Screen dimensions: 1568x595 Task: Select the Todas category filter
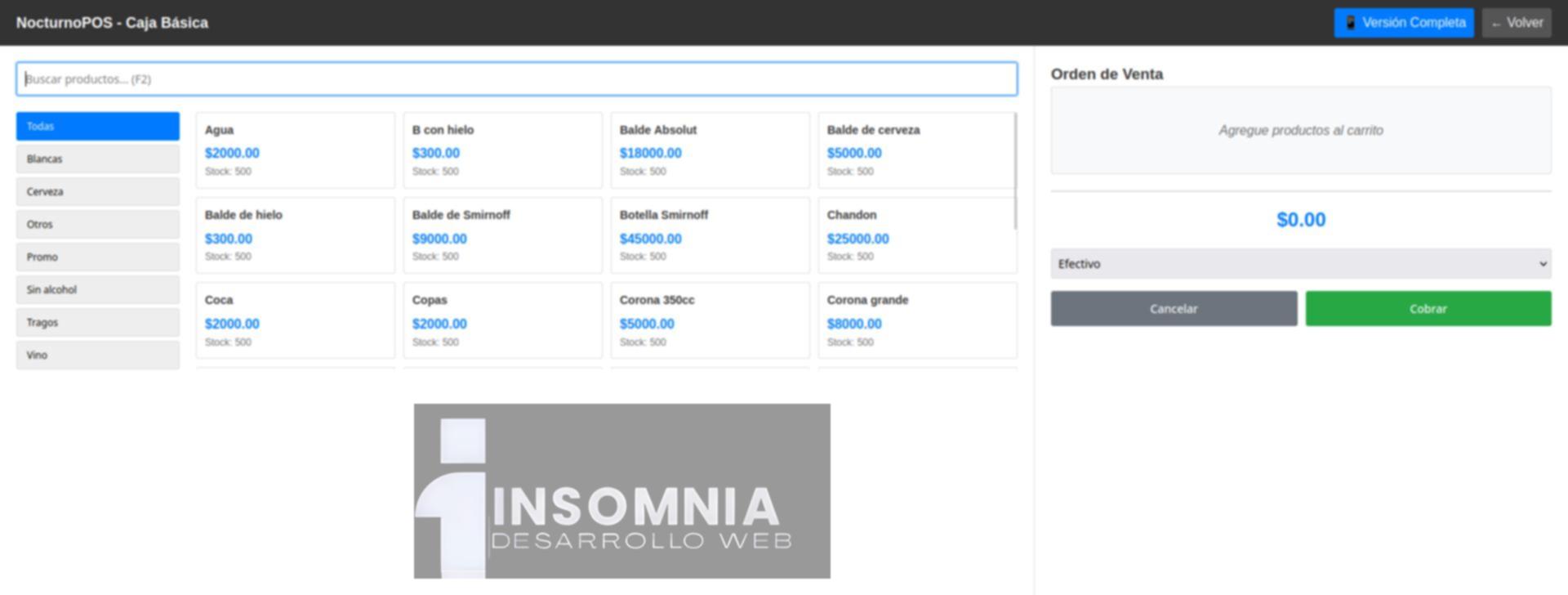pyautogui.click(x=97, y=127)
